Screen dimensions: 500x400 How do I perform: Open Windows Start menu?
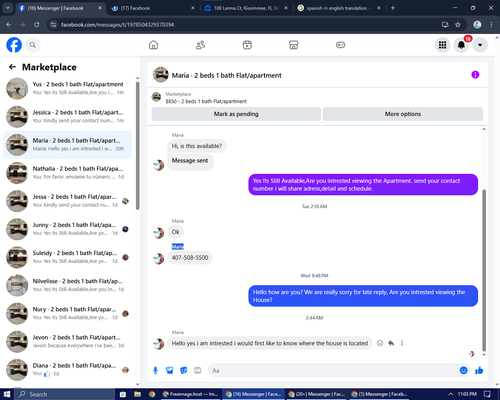pos(7,394)
